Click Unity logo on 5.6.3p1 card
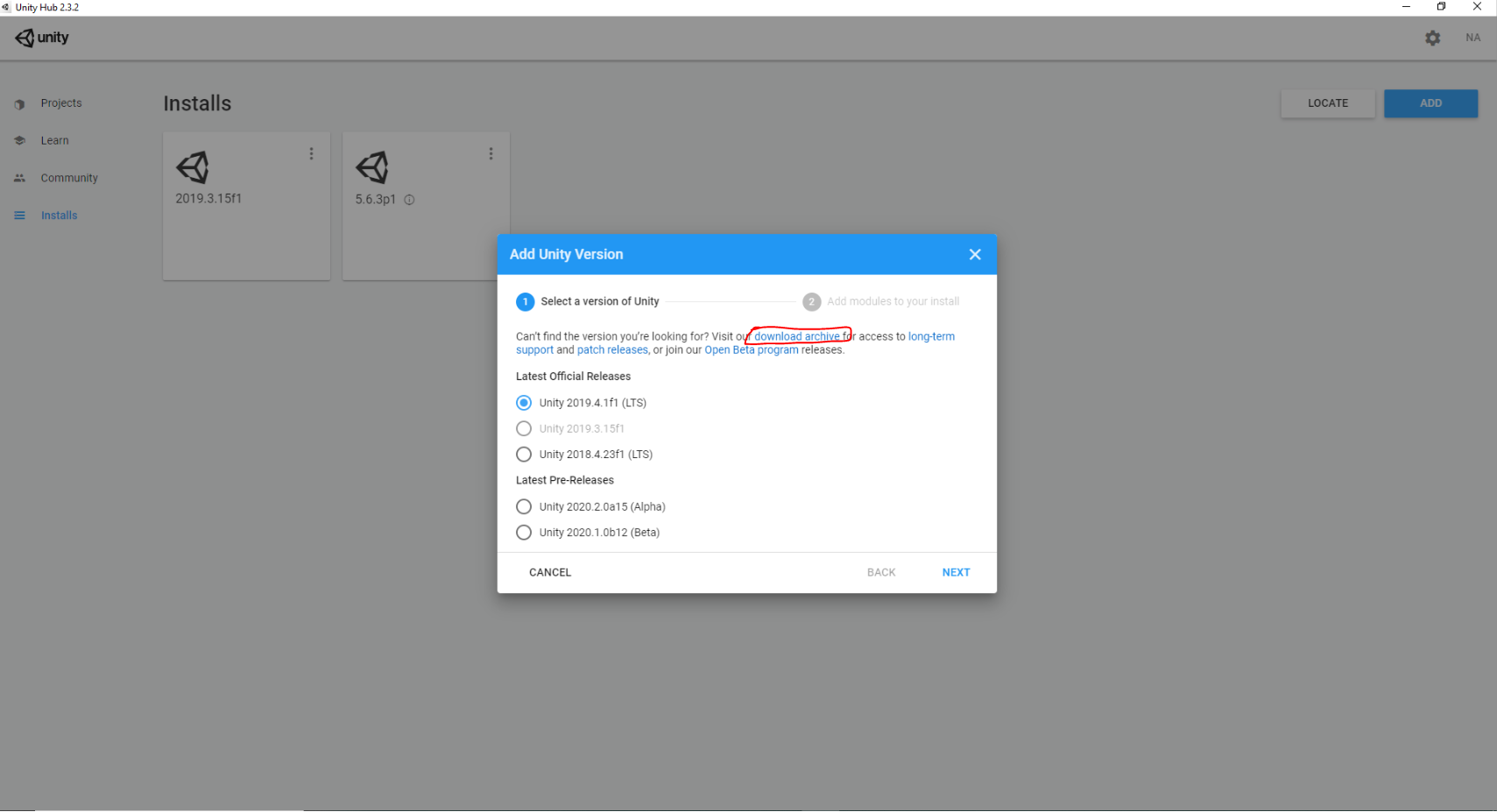Screen dimensions: 1497x812 tap(372, 166)
